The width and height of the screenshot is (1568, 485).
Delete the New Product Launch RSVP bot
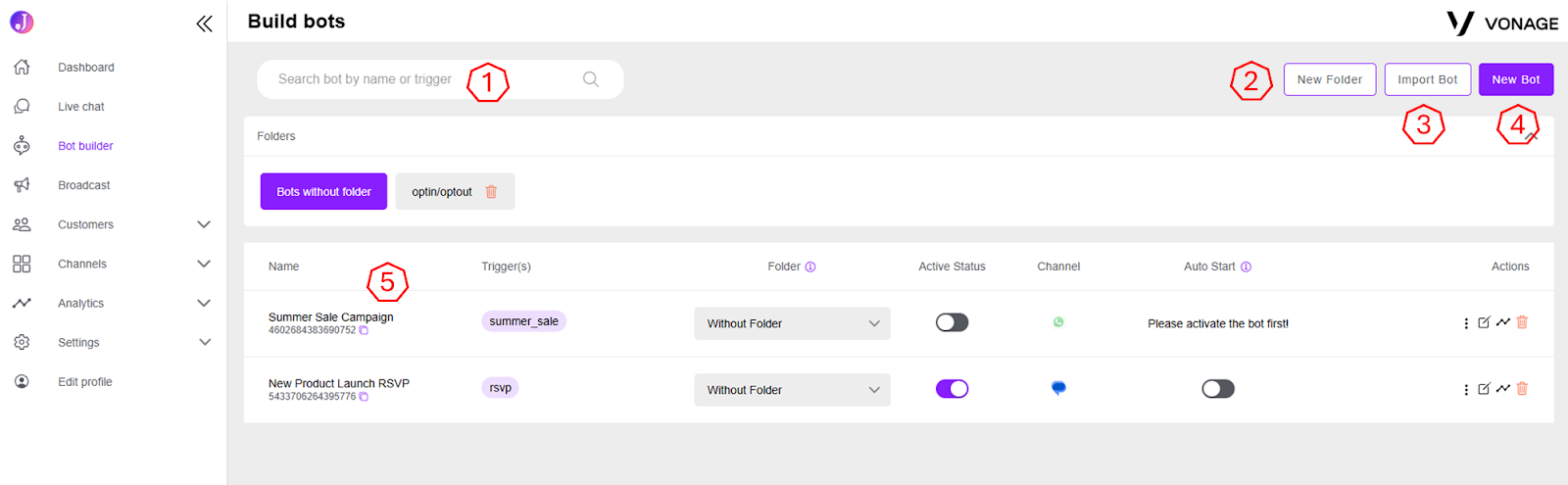[1522, 389]
